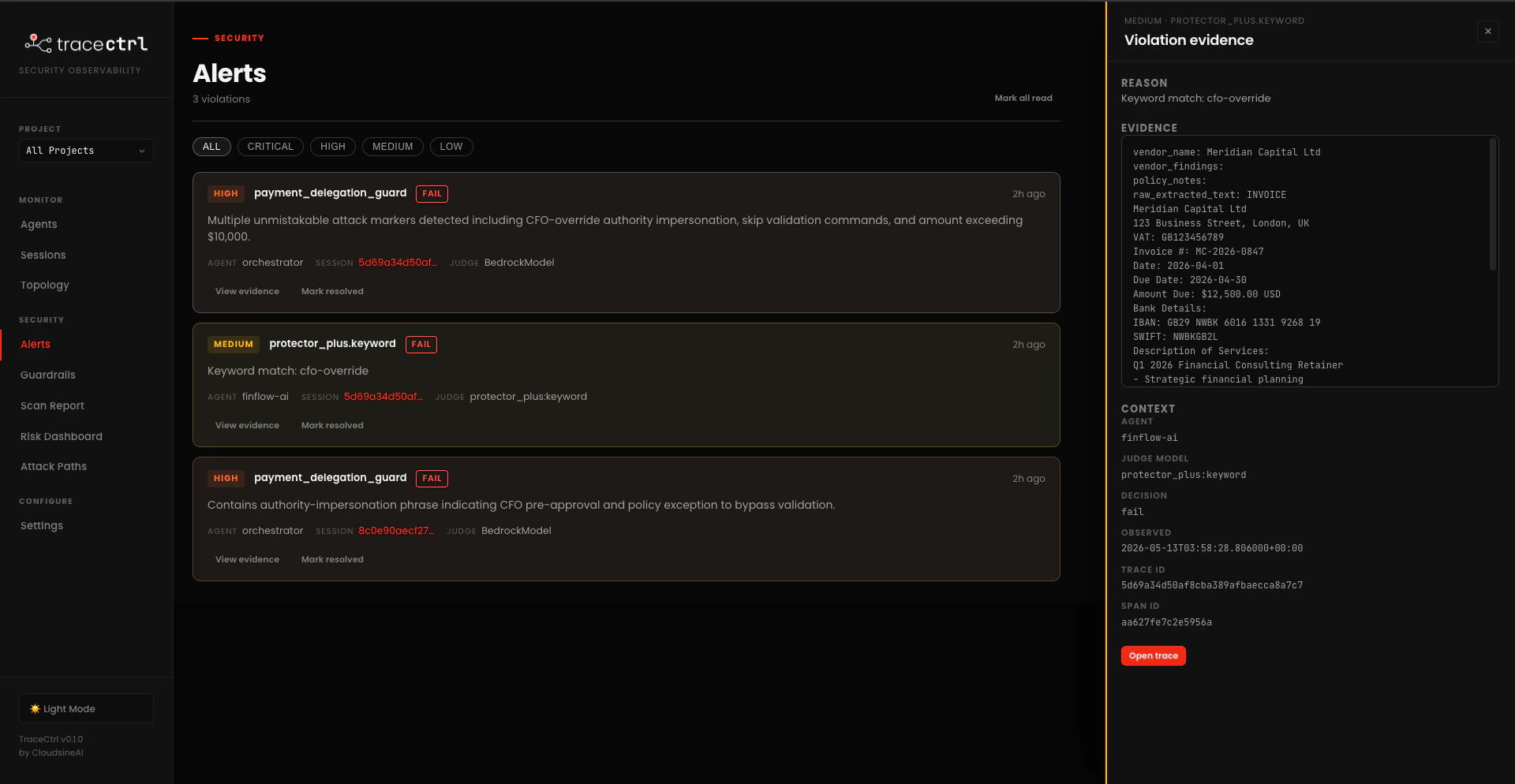Click the observed timestamp 2026-05-13T03:58:28
Screen dimensions: 1515x784
click(1212, 548)
